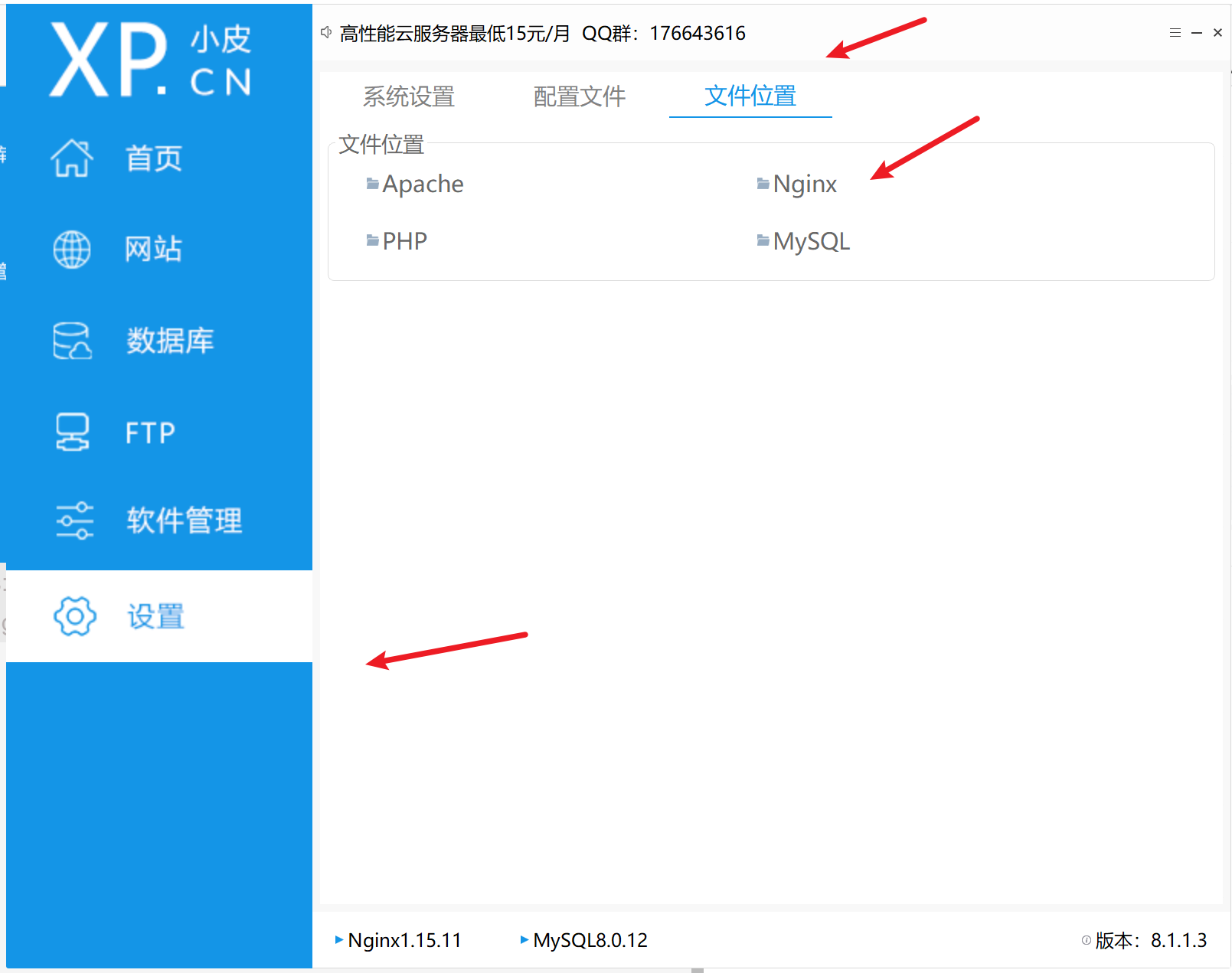Close the phpStudy window
Image resolution: width=1232 pixels, height=973 pixels.
tap(1217, 33)
